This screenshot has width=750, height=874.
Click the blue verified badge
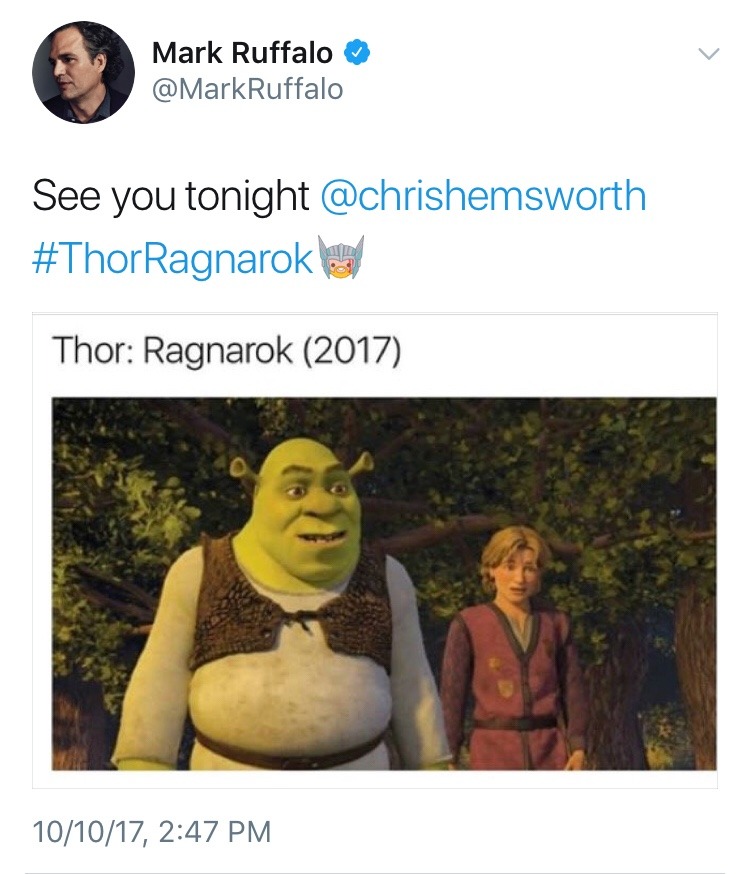(357, 53)
